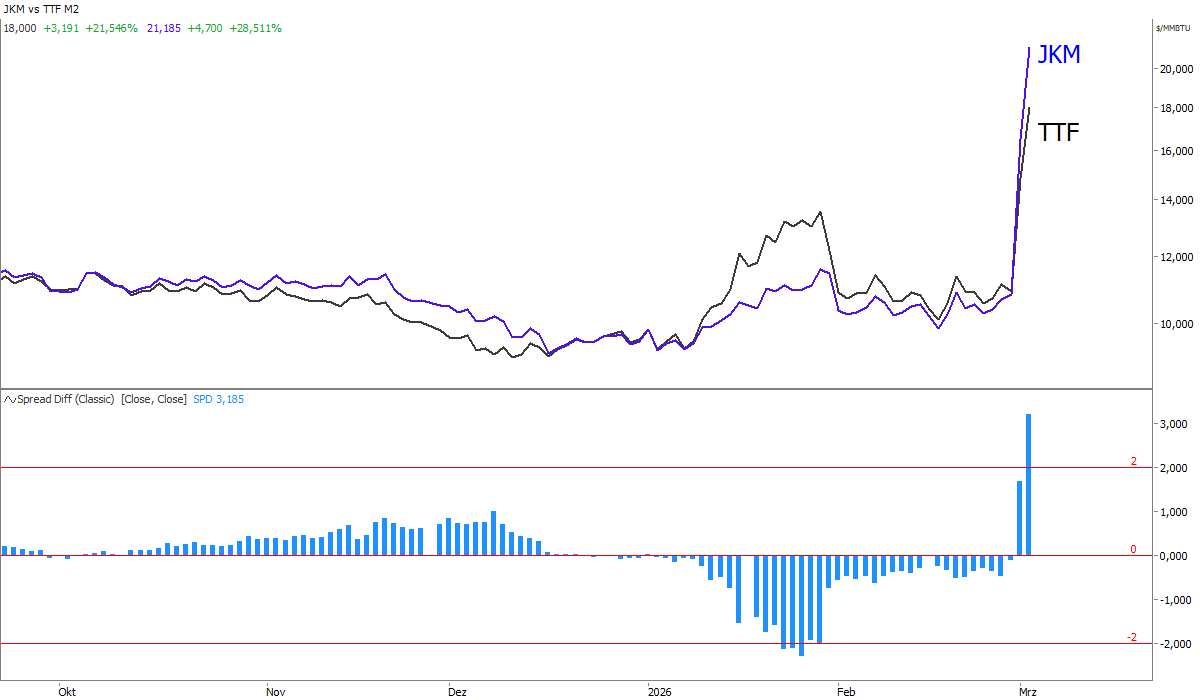Image resolution: width=1200 pixels, height=700 pixels.
Task: Click the 'Okt' date axis label
Action: pyautogui.click(x=67, y=692)
